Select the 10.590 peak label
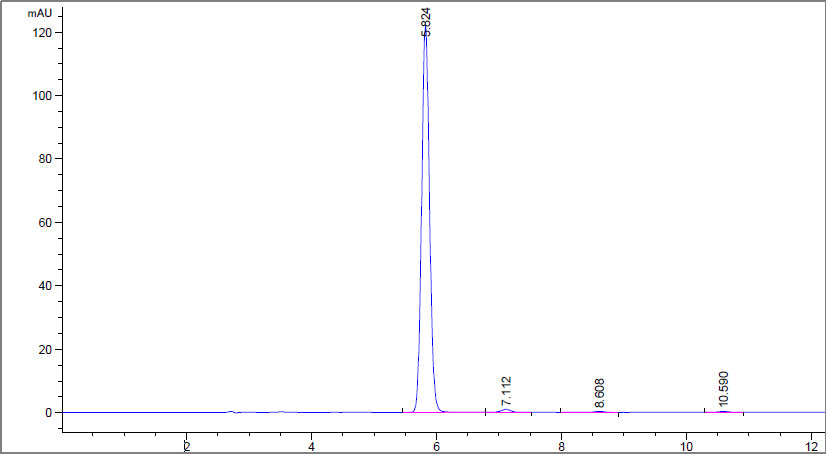The width and height of the screenshot is (826, 454). 724,387
